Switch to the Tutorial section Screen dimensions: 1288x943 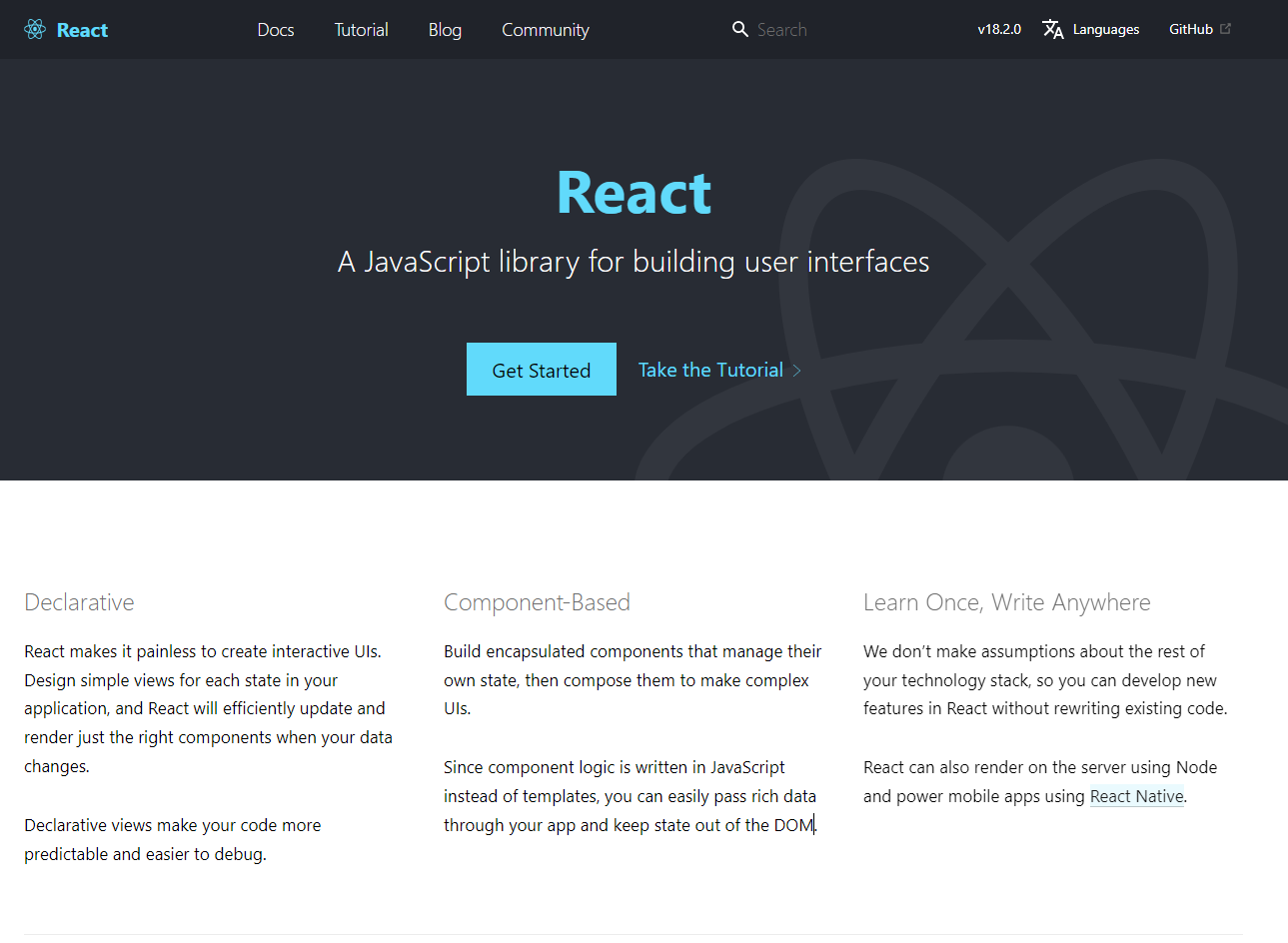point(361,30)
